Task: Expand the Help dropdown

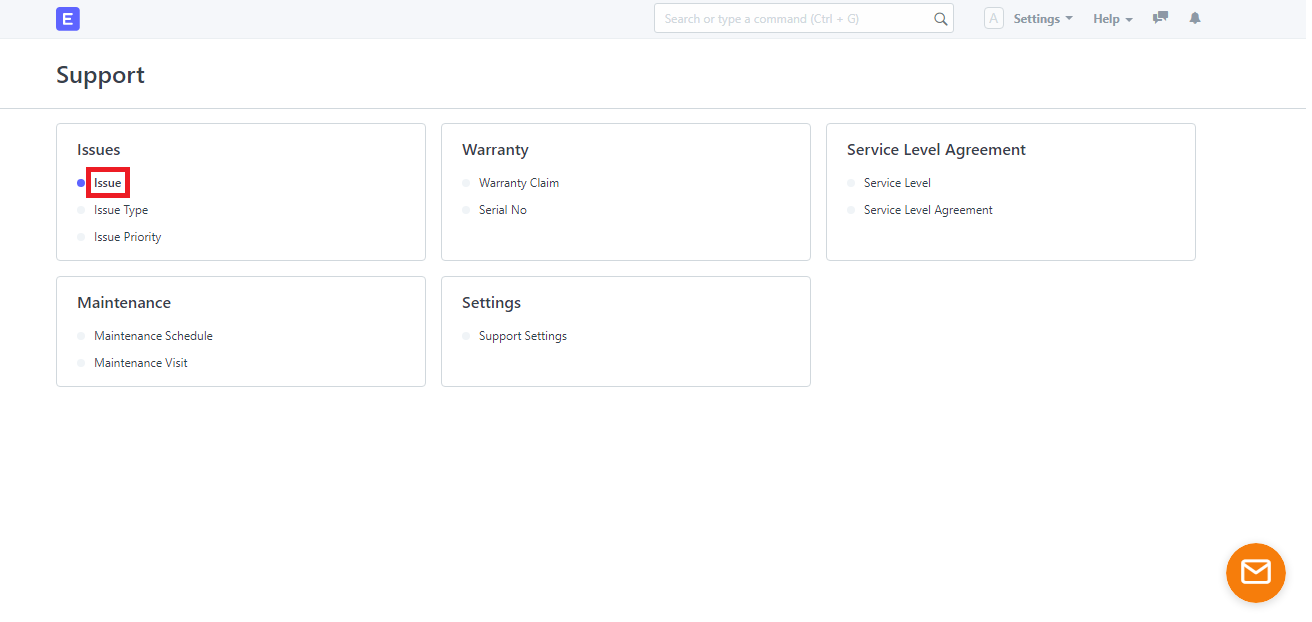Action: coord(1113,19)
